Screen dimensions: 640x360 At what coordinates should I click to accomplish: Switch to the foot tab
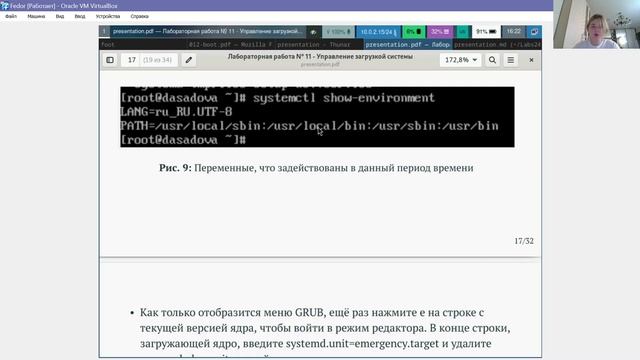pyautogui.click(x=143, y=44)
